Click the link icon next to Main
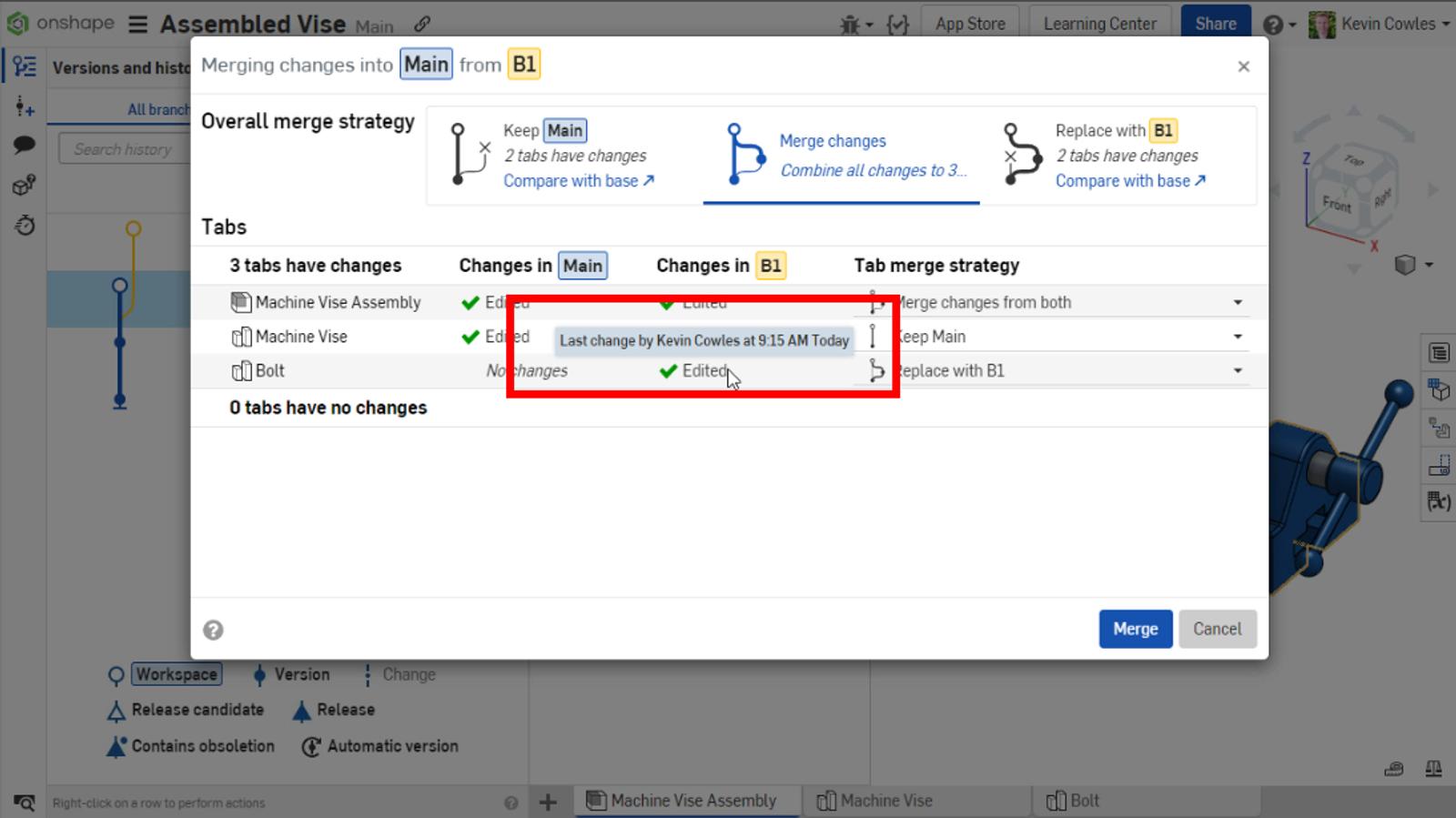The height and width of the screenshot is (818, 1456). [x=422, y=25]
